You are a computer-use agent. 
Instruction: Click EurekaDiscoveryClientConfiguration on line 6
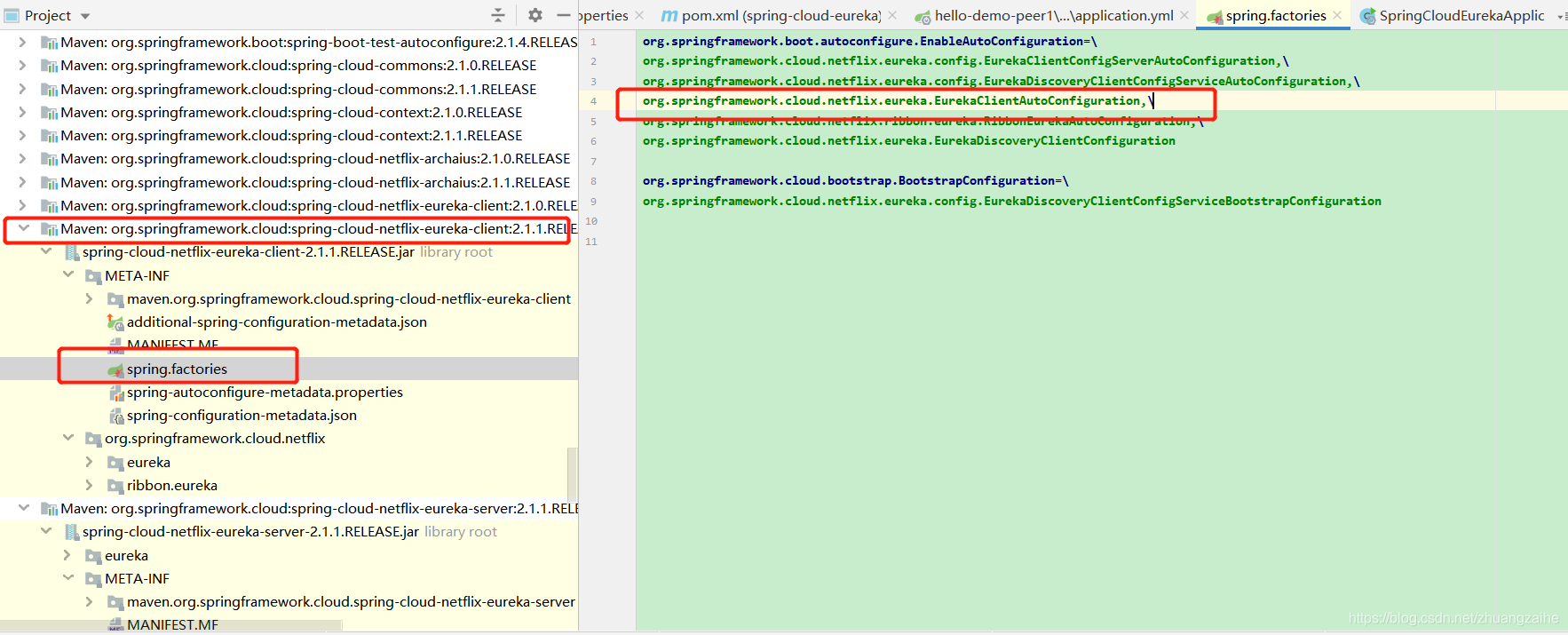pyautogui.click(x=1054, y=140)
